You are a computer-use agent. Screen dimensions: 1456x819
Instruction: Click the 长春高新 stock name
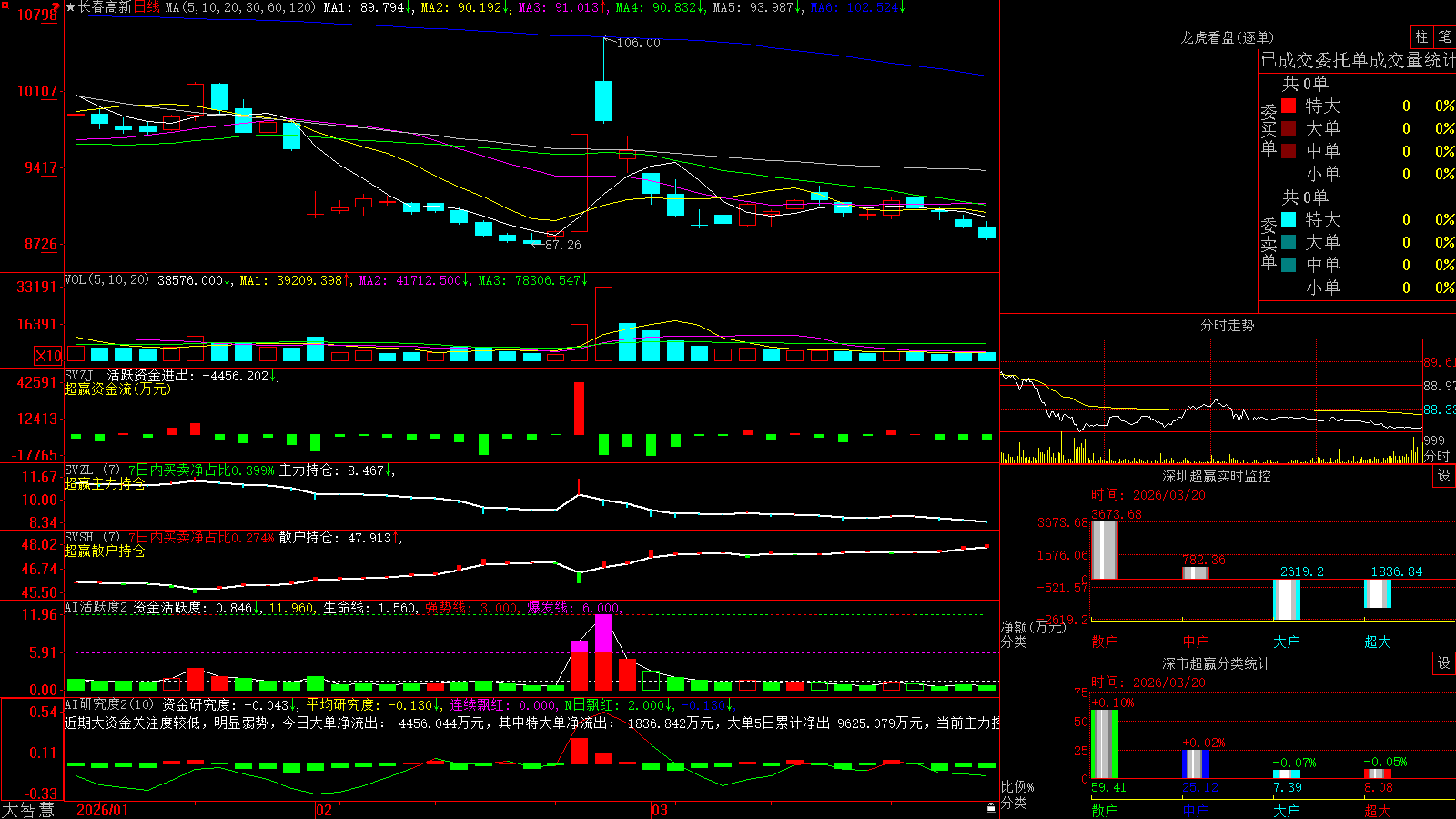click(105, 7)
